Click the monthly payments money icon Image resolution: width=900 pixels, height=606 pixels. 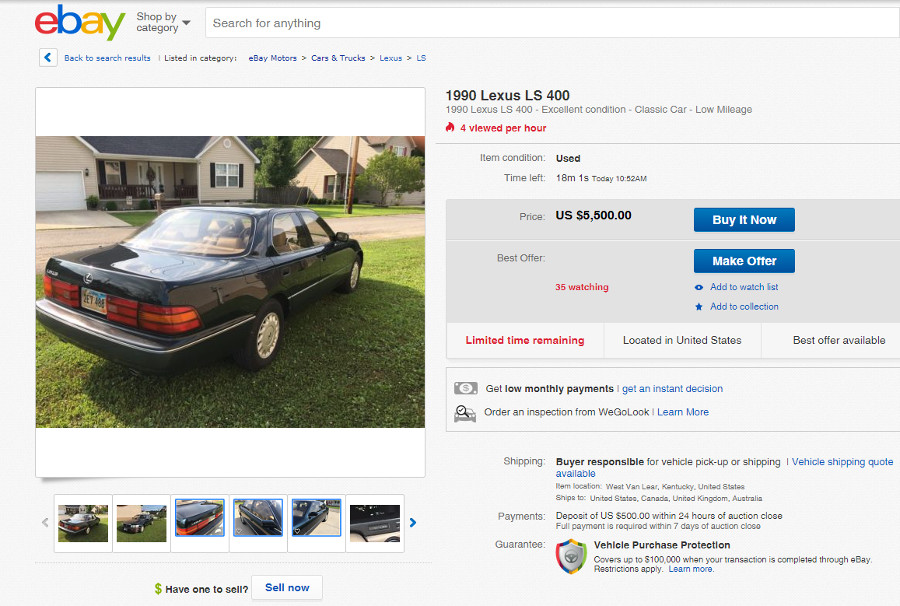(x=465, y=389)
